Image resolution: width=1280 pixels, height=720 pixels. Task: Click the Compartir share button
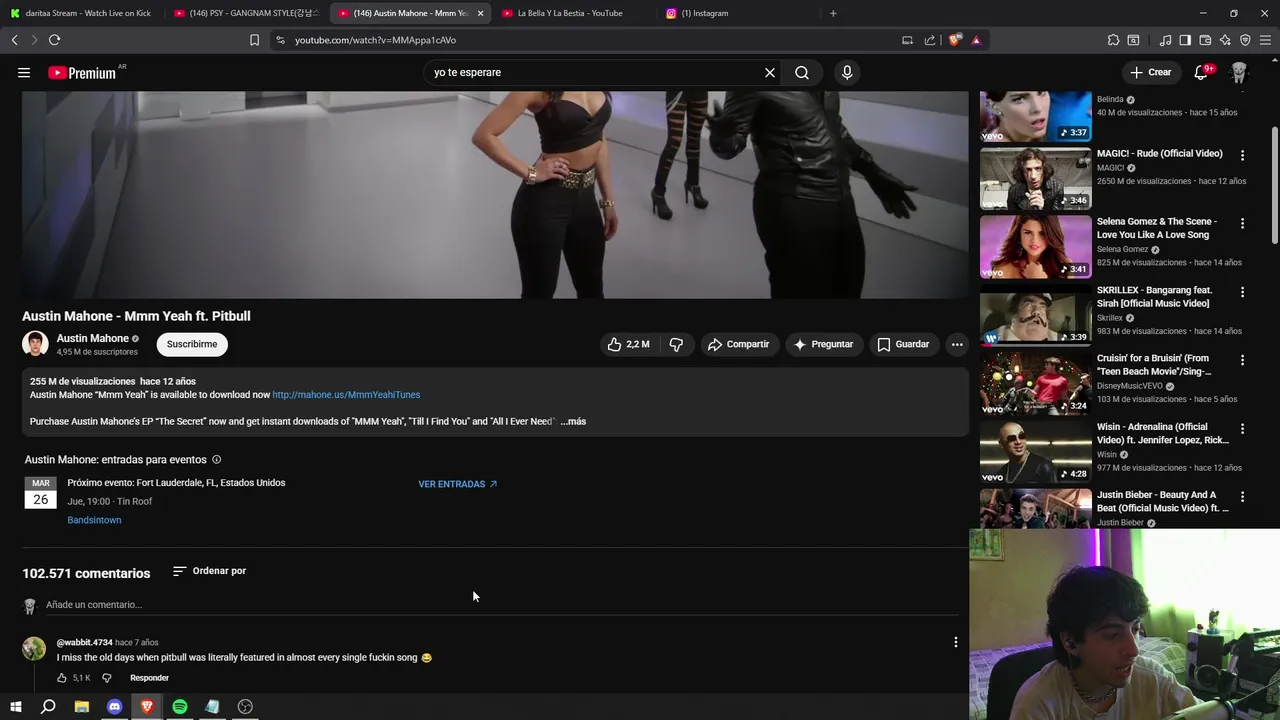(x=738, y=344)
